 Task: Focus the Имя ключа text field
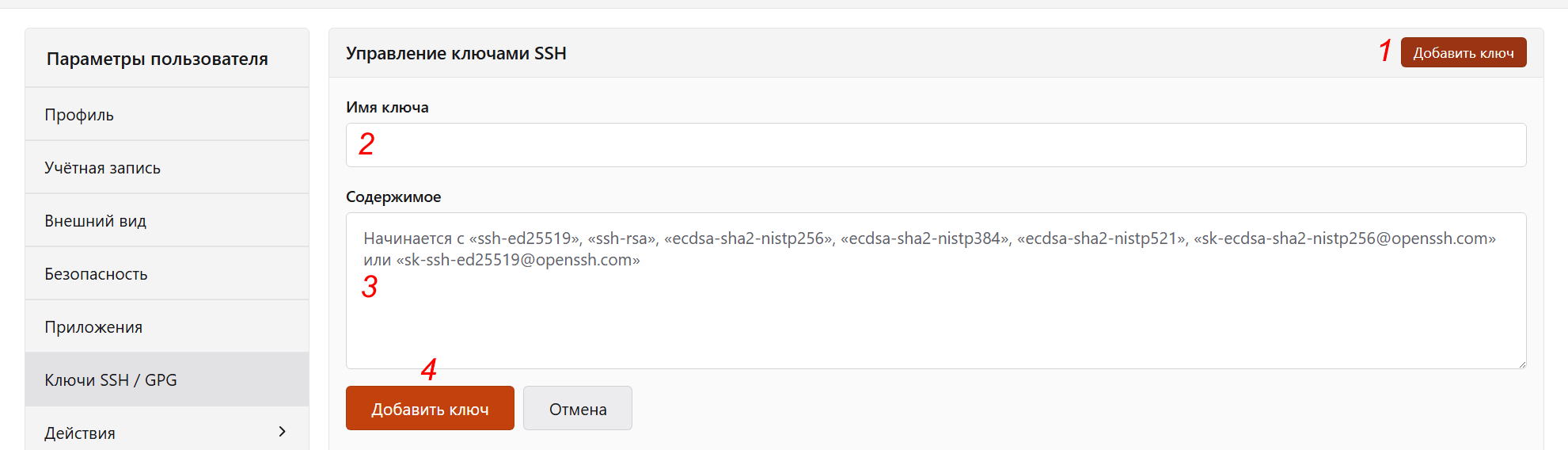click(936, 145)
